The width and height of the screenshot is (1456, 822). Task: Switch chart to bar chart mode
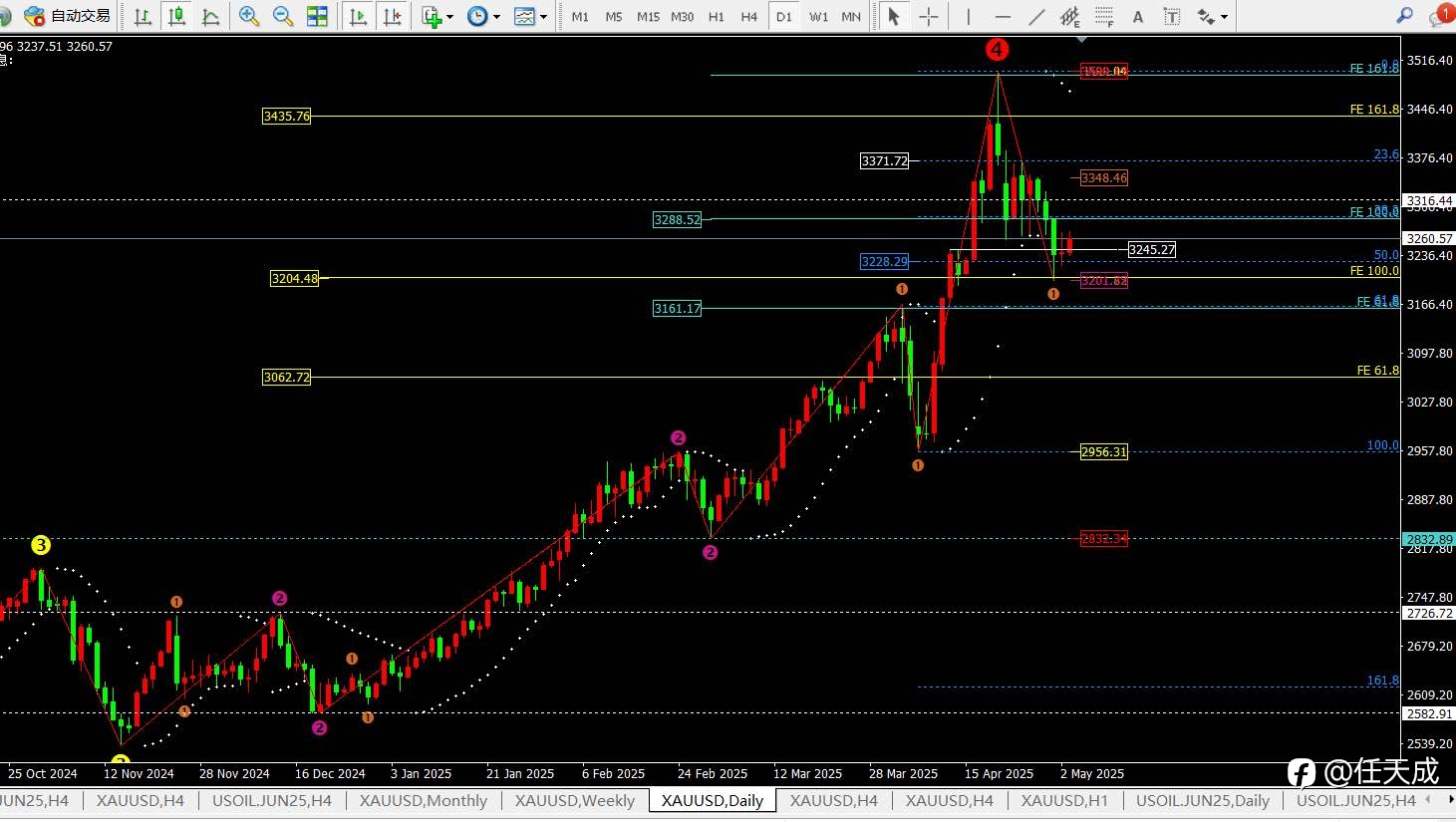(143, 16)
